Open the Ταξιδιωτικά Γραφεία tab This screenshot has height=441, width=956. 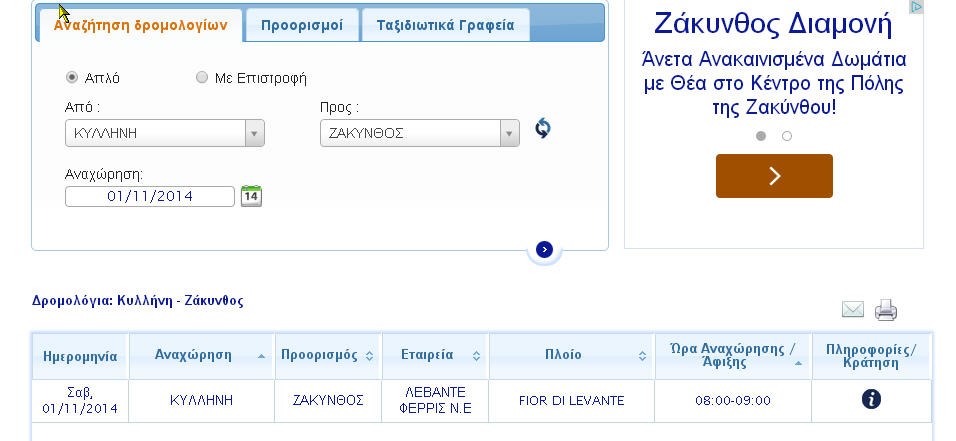[445, 25]
